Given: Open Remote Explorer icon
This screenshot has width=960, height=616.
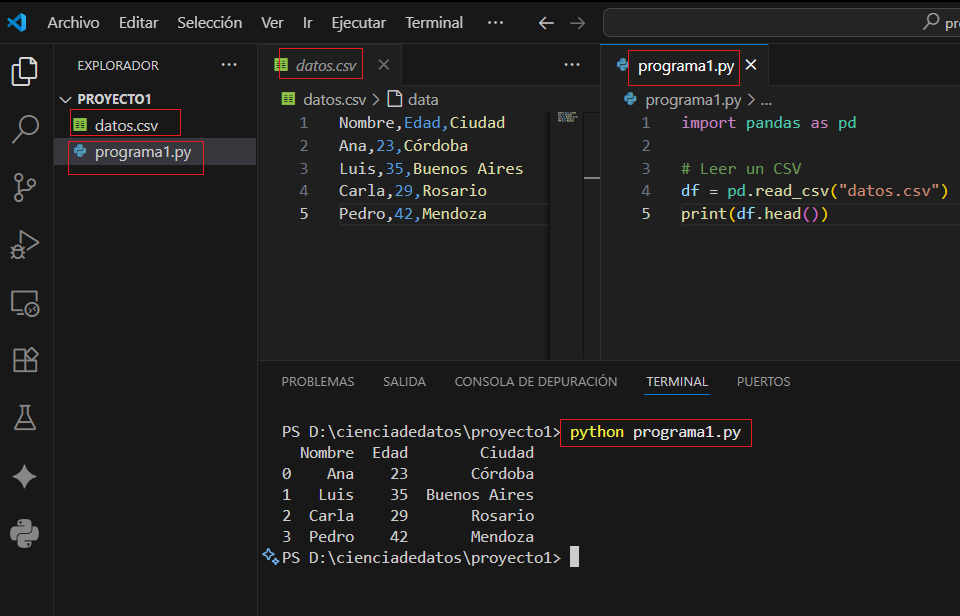Looking at the screenshot, I should (x=25, y=302).
